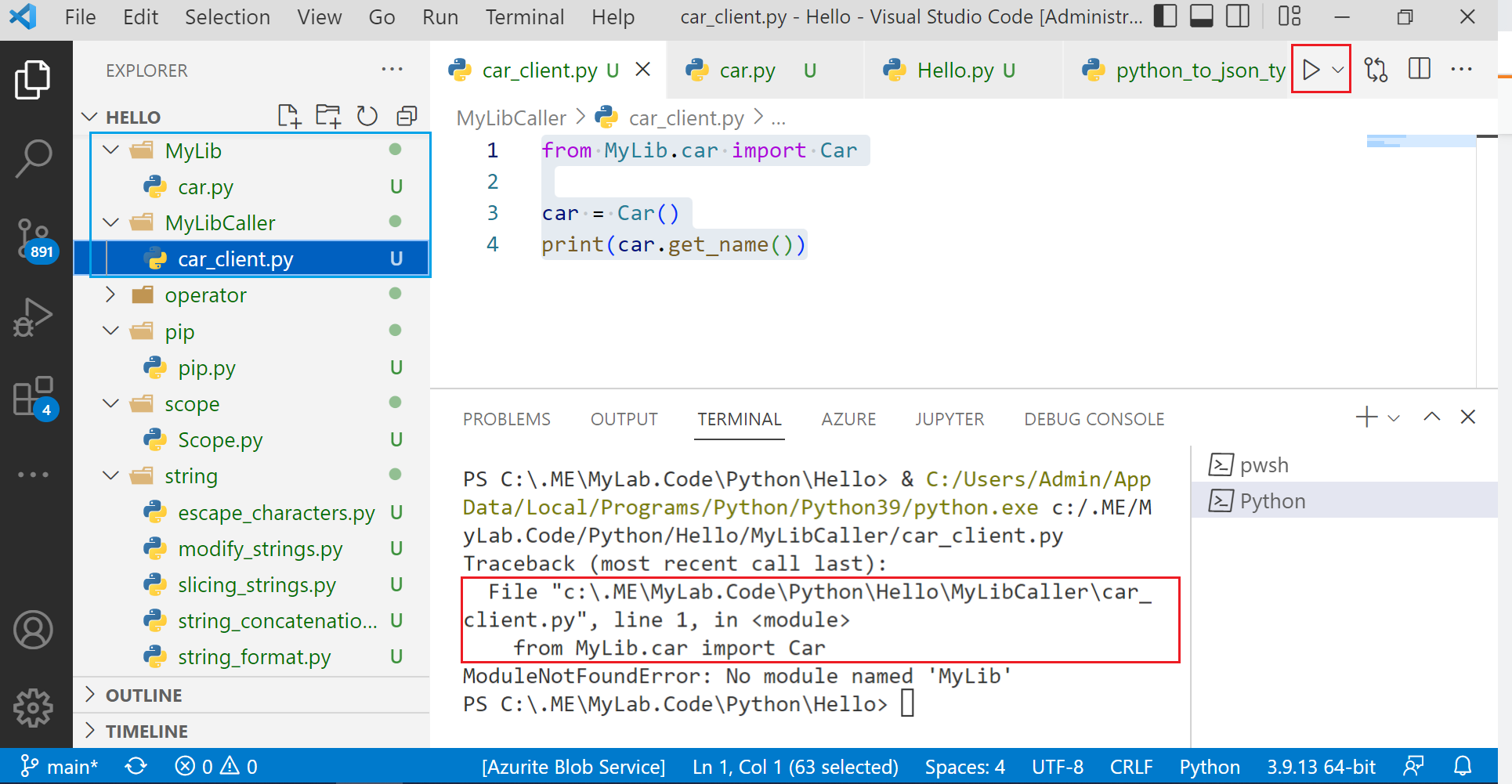Maximize the terminal panel size

point(1432,417)
